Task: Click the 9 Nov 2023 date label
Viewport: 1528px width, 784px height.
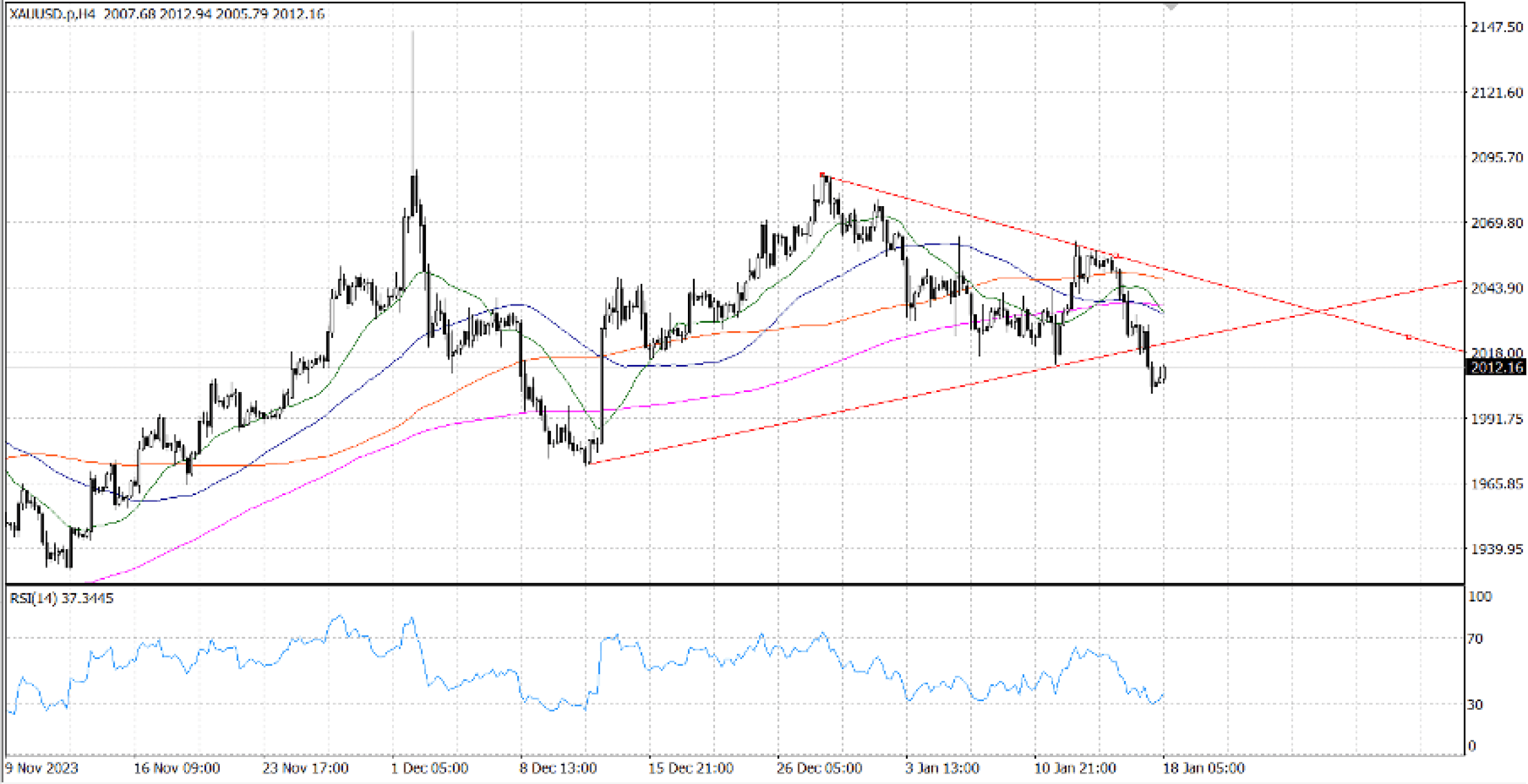Action: pyautogui.click(x=42, y=768)
